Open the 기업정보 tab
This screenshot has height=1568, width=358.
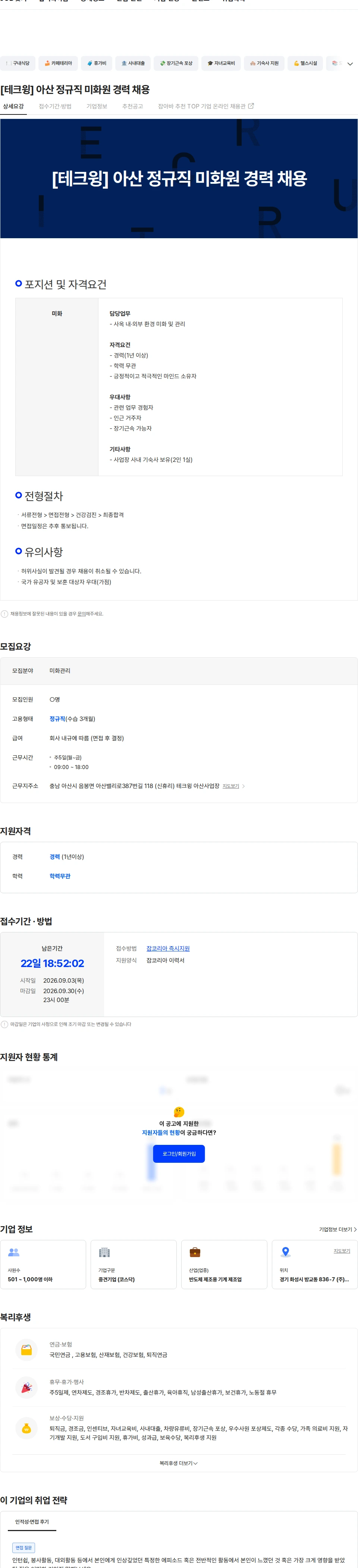(97, 107)
